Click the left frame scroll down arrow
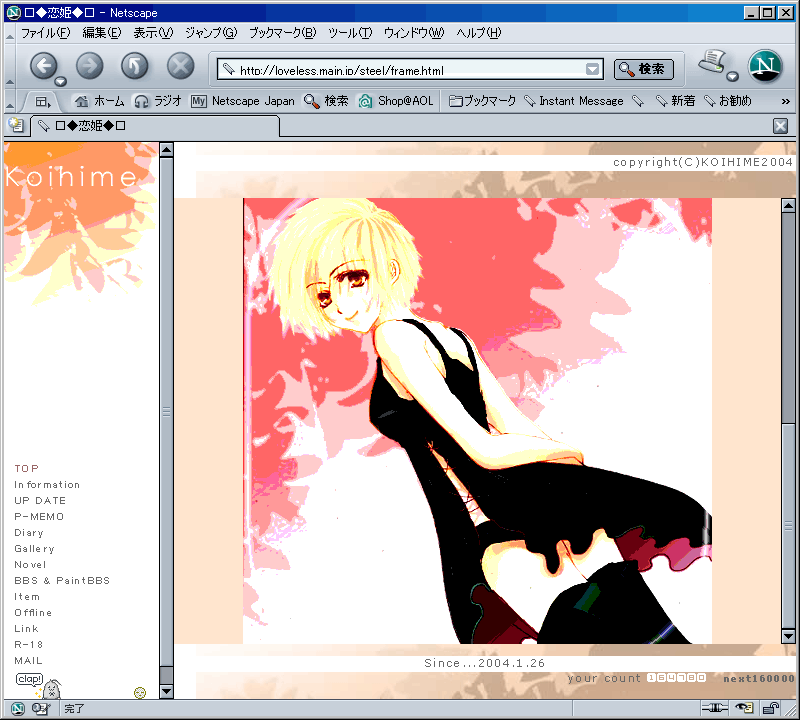This screenshot has height=720, width=800. (166, 691)
